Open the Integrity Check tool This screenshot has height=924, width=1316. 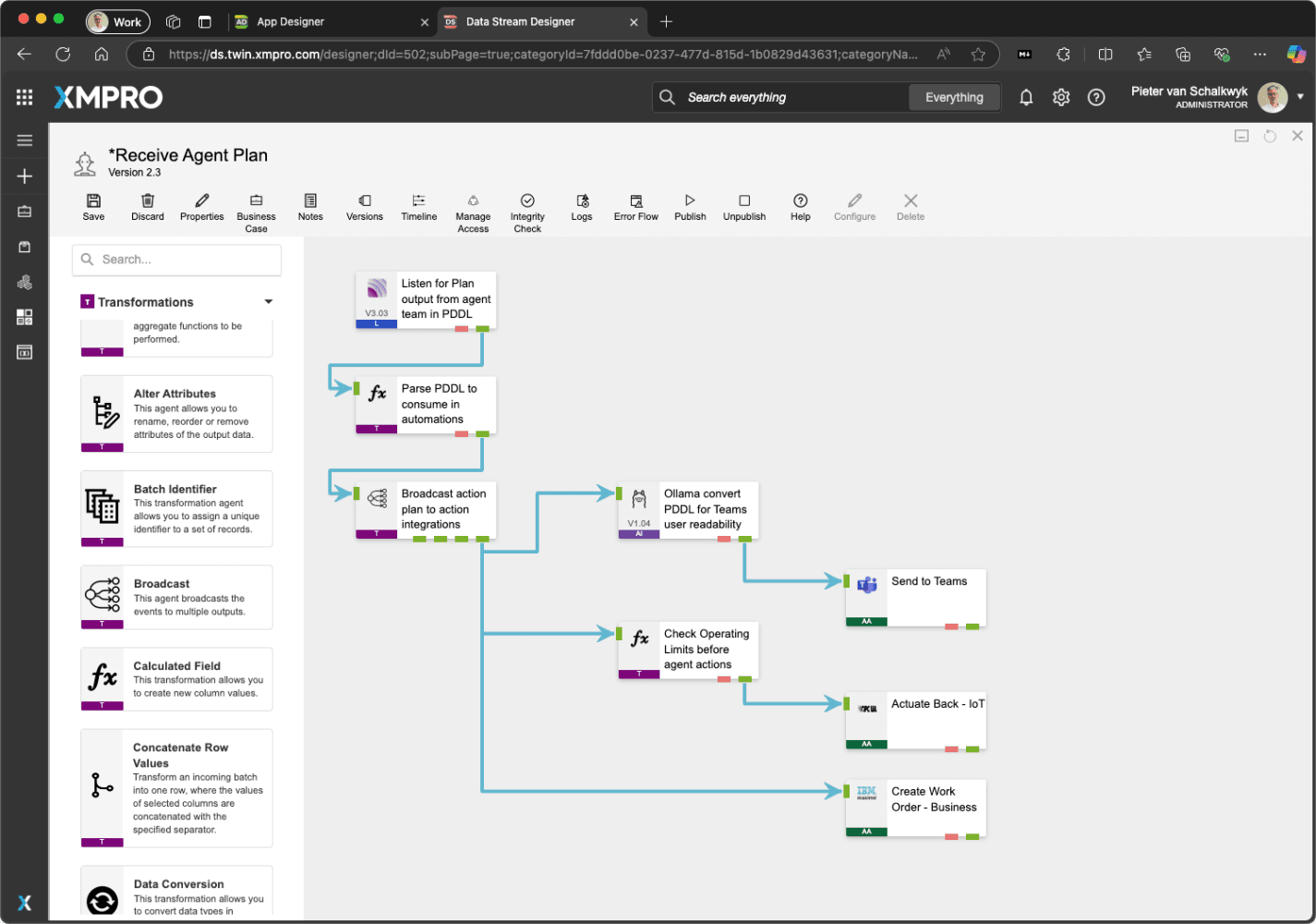(x=527, y=213)
